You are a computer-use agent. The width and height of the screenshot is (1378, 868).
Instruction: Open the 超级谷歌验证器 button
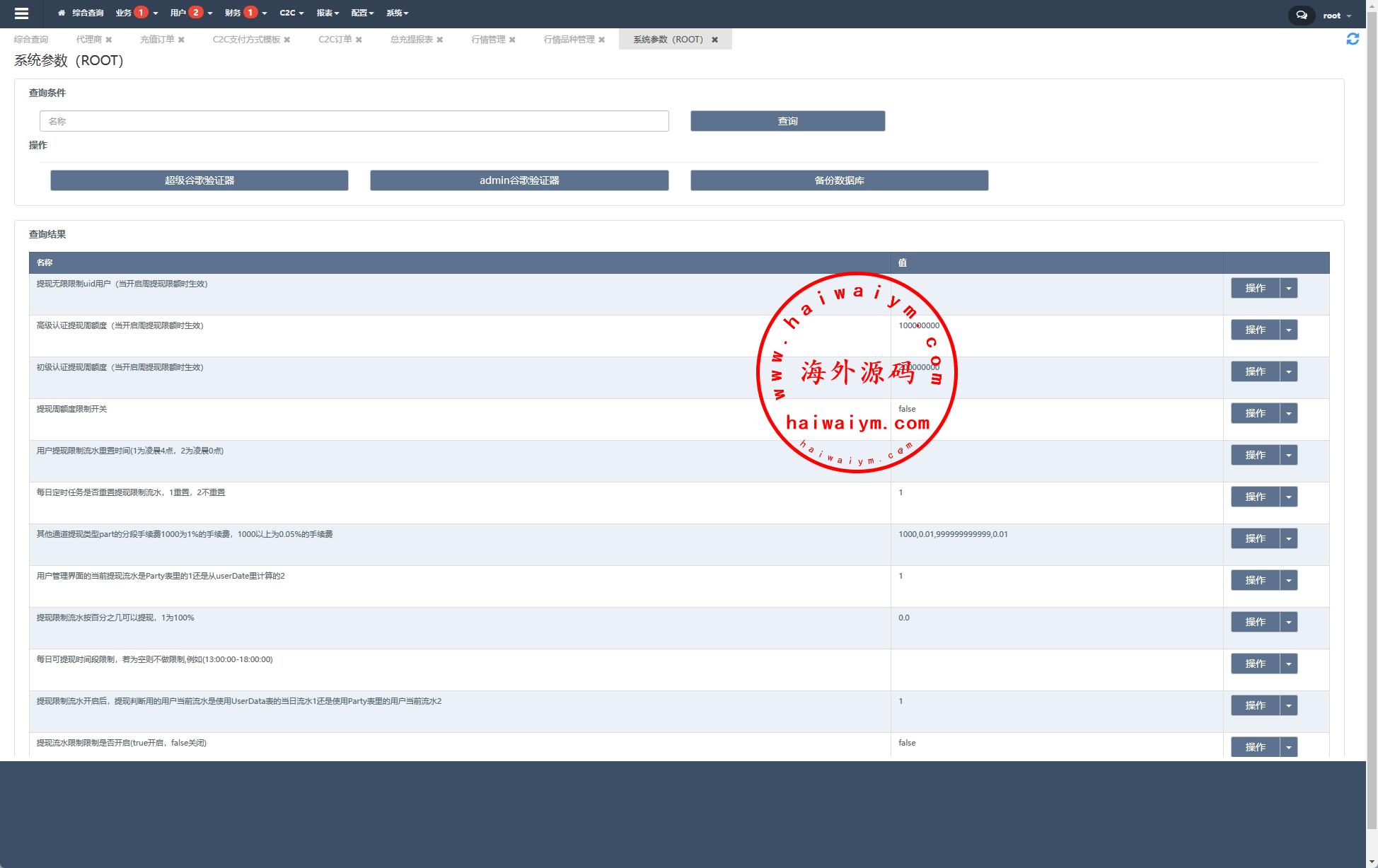click(199, 180)
